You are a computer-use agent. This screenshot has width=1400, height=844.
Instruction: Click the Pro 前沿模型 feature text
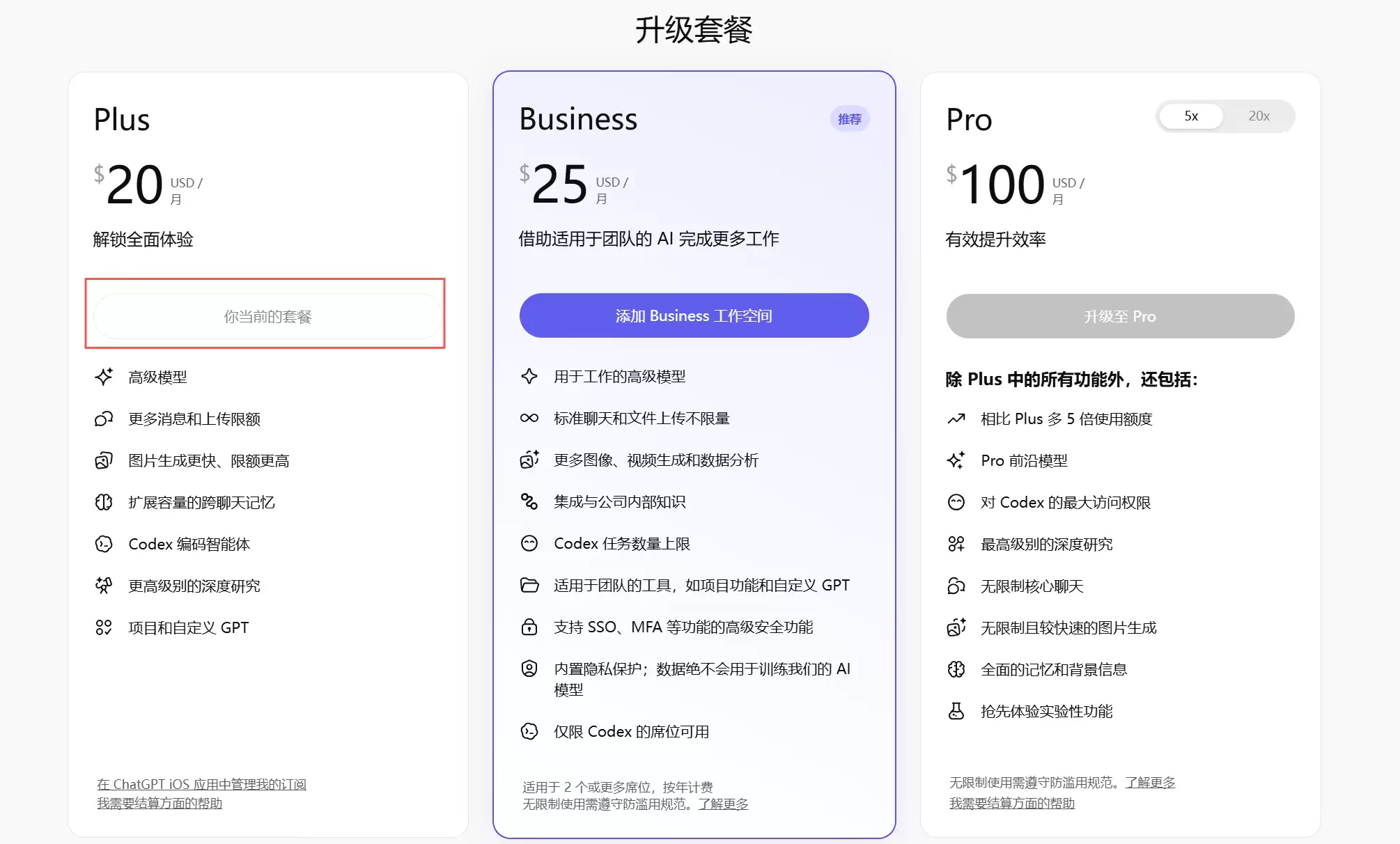1025,460
